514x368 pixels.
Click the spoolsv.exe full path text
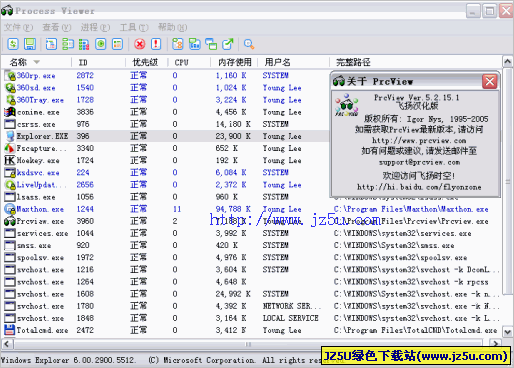point(400,258)
